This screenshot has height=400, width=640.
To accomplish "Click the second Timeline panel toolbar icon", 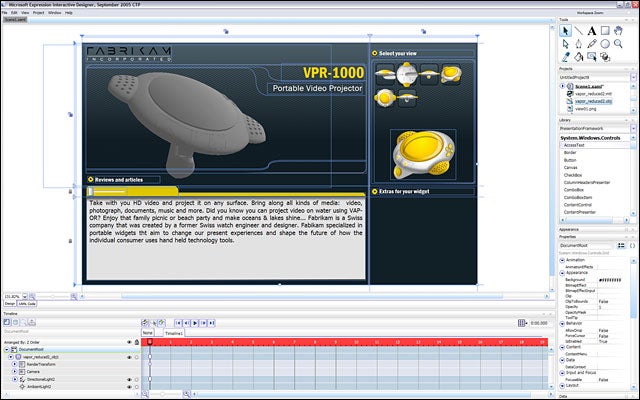I will click(x=15, y=322).
